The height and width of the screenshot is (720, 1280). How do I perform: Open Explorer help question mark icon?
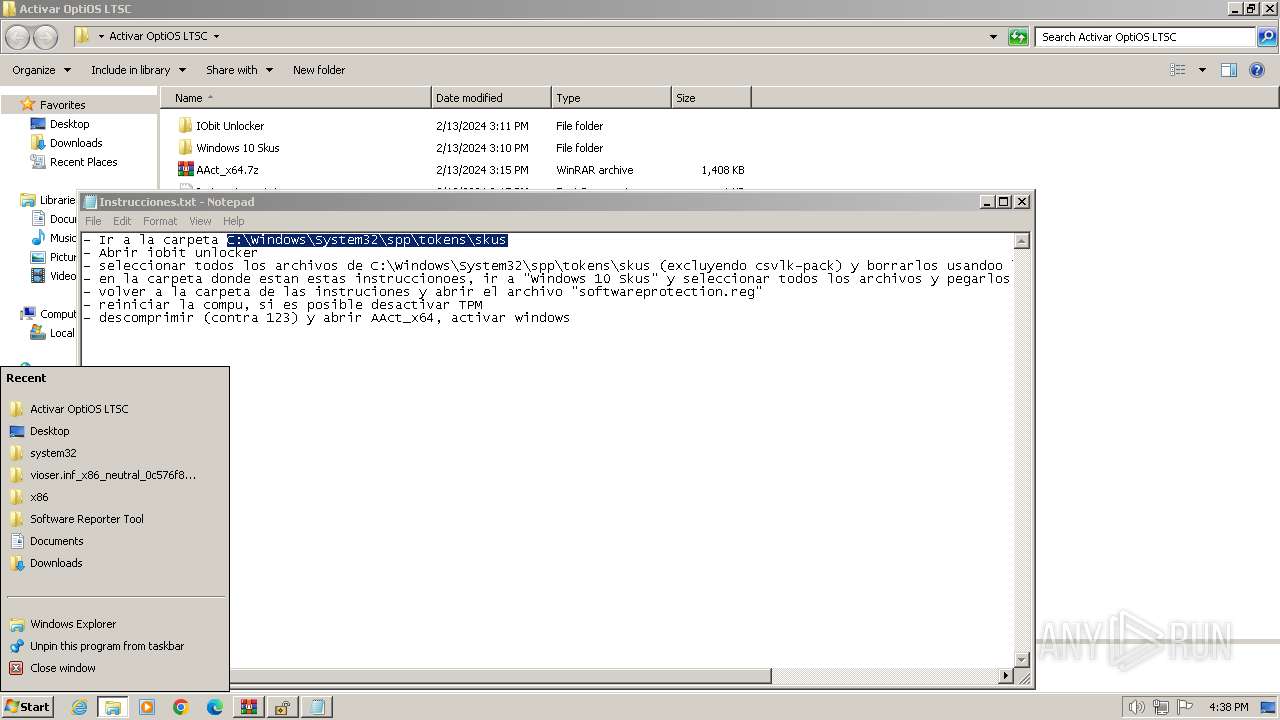coord(1257,70)
